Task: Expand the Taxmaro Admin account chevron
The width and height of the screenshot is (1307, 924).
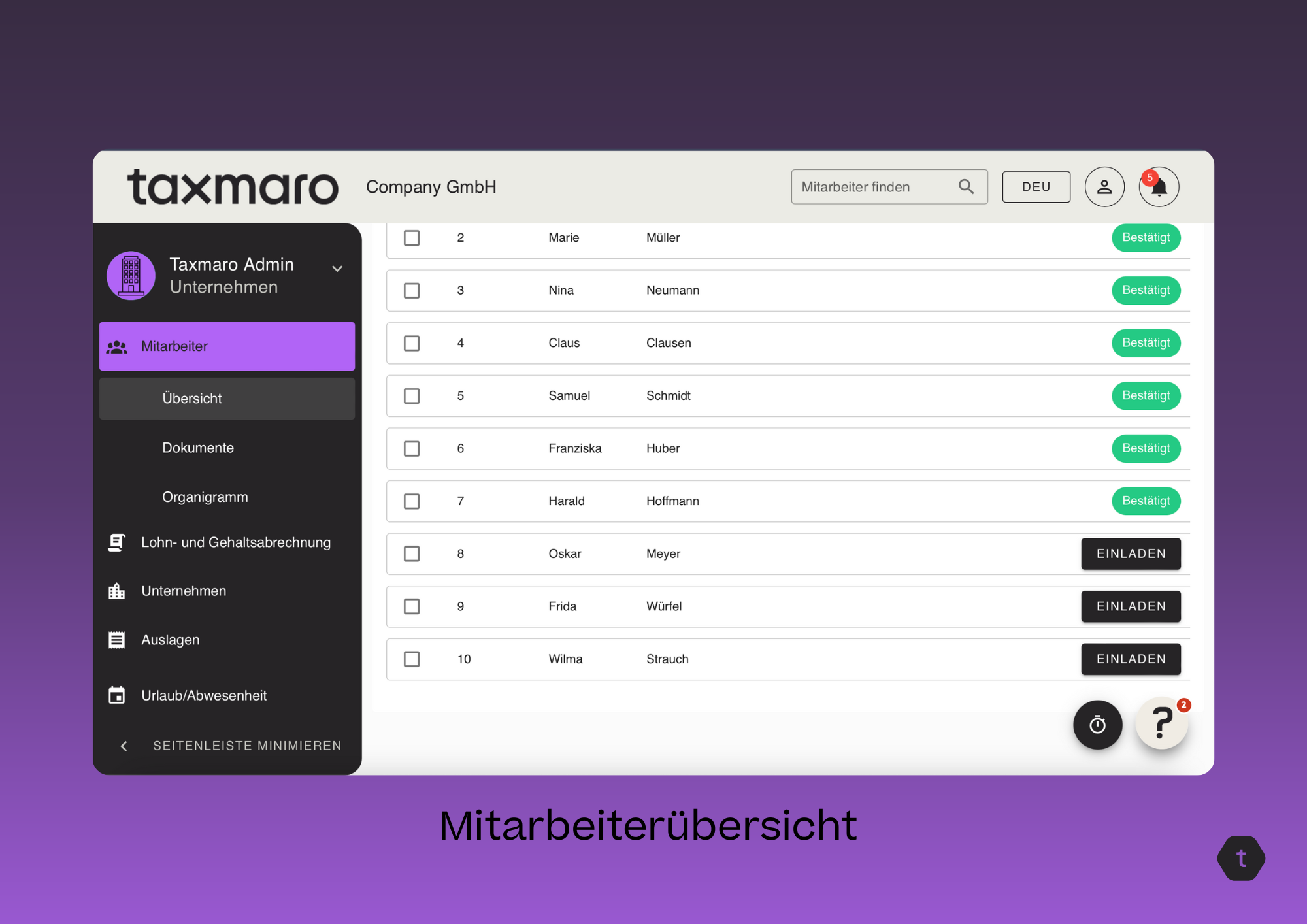Action: (337, 269)
